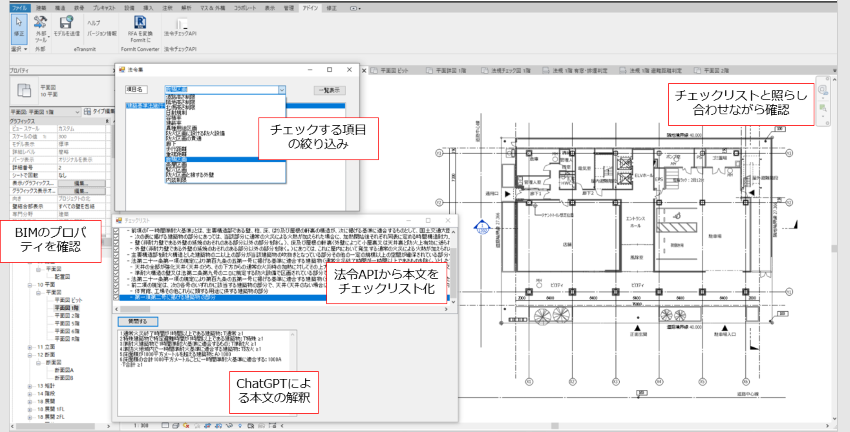
Task: Expand the 13 矩計 tree node
Action: coord(30,386)
